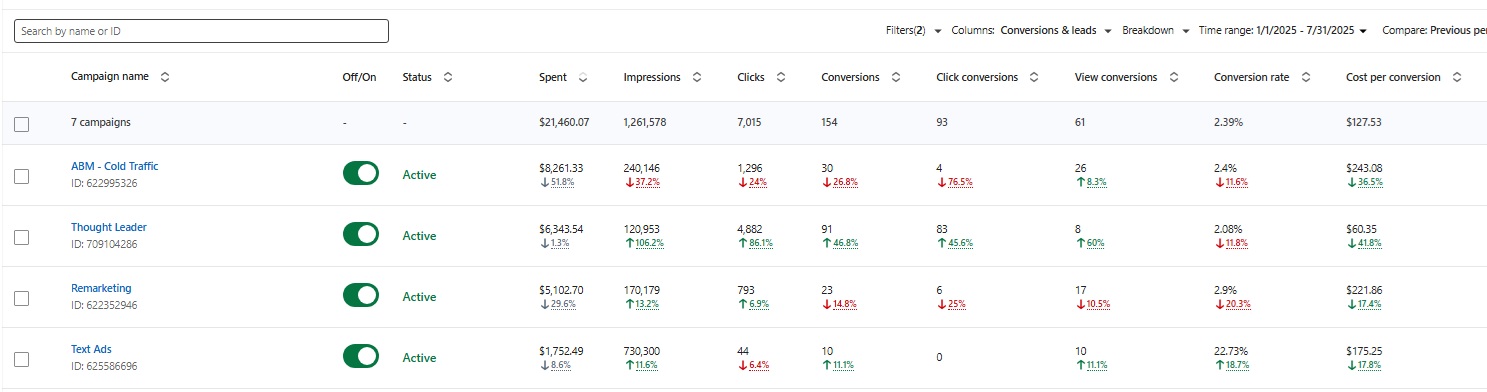Image resolution: width=1487 pixels, height=392 pixels.
Task: Focus the Search by name or ID field
Action: 201,31
